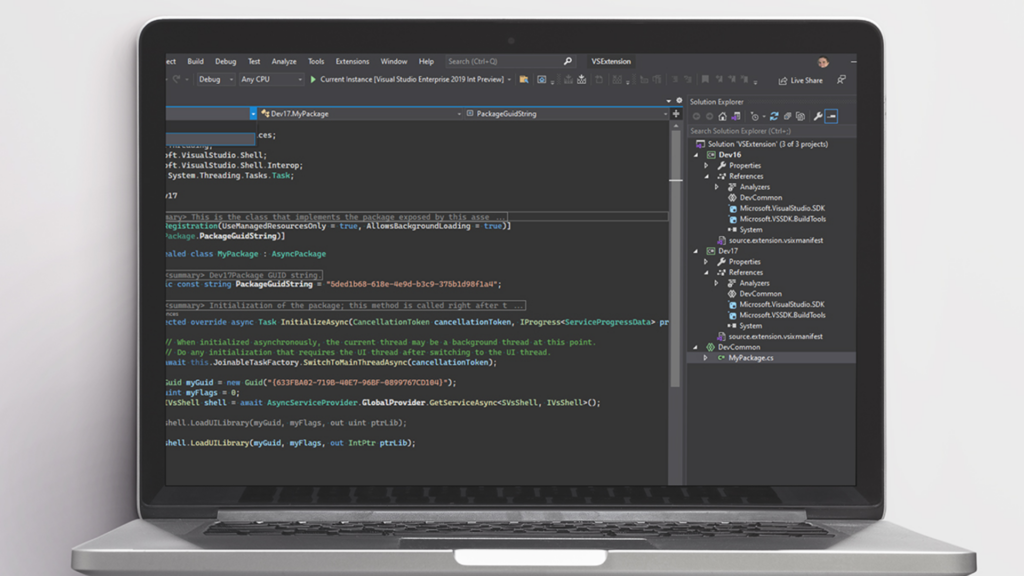Open dropdown arrow next to Current Instance
The image size is (1024, 576).
[x=509, y=80]
